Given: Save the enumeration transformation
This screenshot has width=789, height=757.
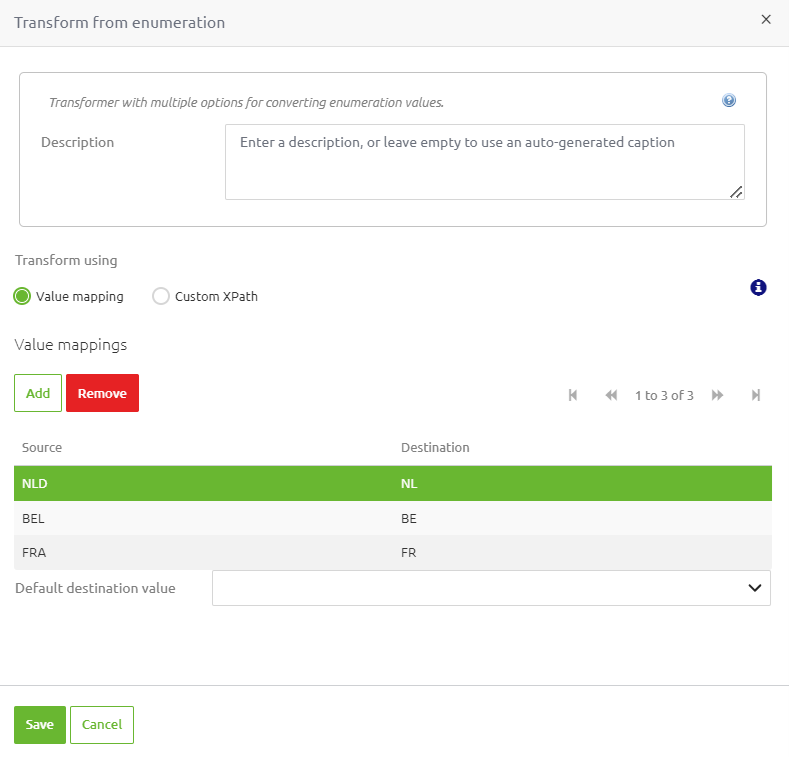Looking at the screenshot, I should [40, 725].
